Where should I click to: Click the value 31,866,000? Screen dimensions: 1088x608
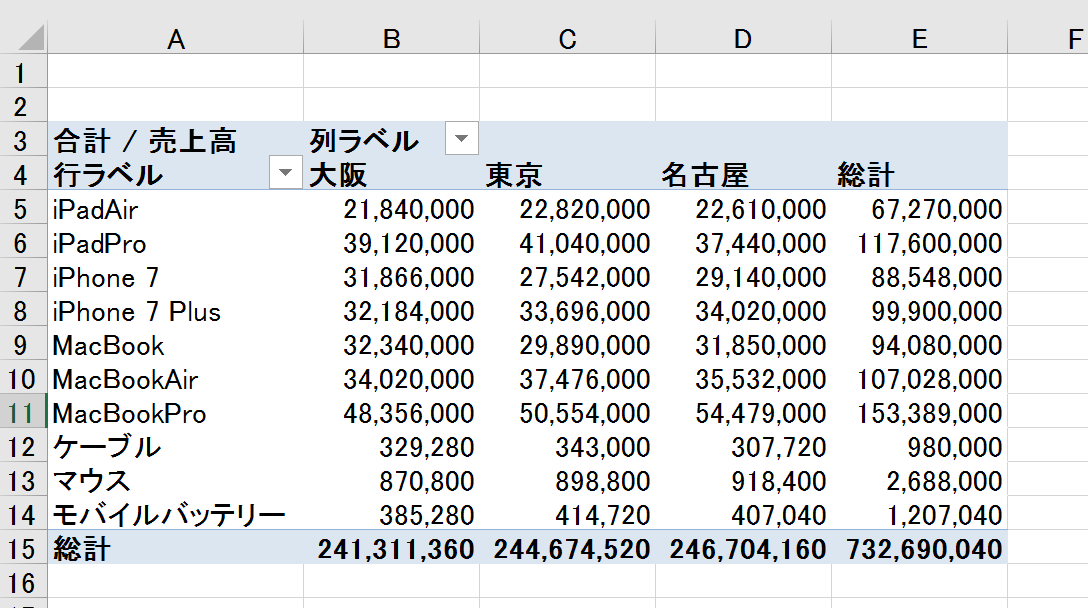[x=409, y=278]
